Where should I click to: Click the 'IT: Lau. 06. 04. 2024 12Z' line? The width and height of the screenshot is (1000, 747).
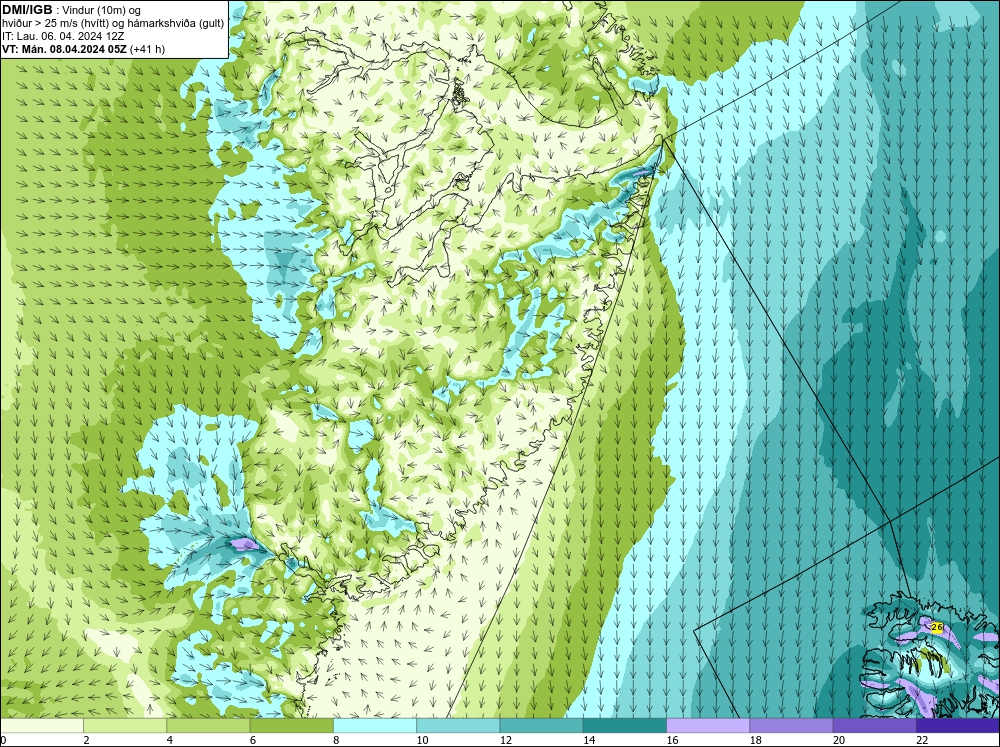click(63, 36)
